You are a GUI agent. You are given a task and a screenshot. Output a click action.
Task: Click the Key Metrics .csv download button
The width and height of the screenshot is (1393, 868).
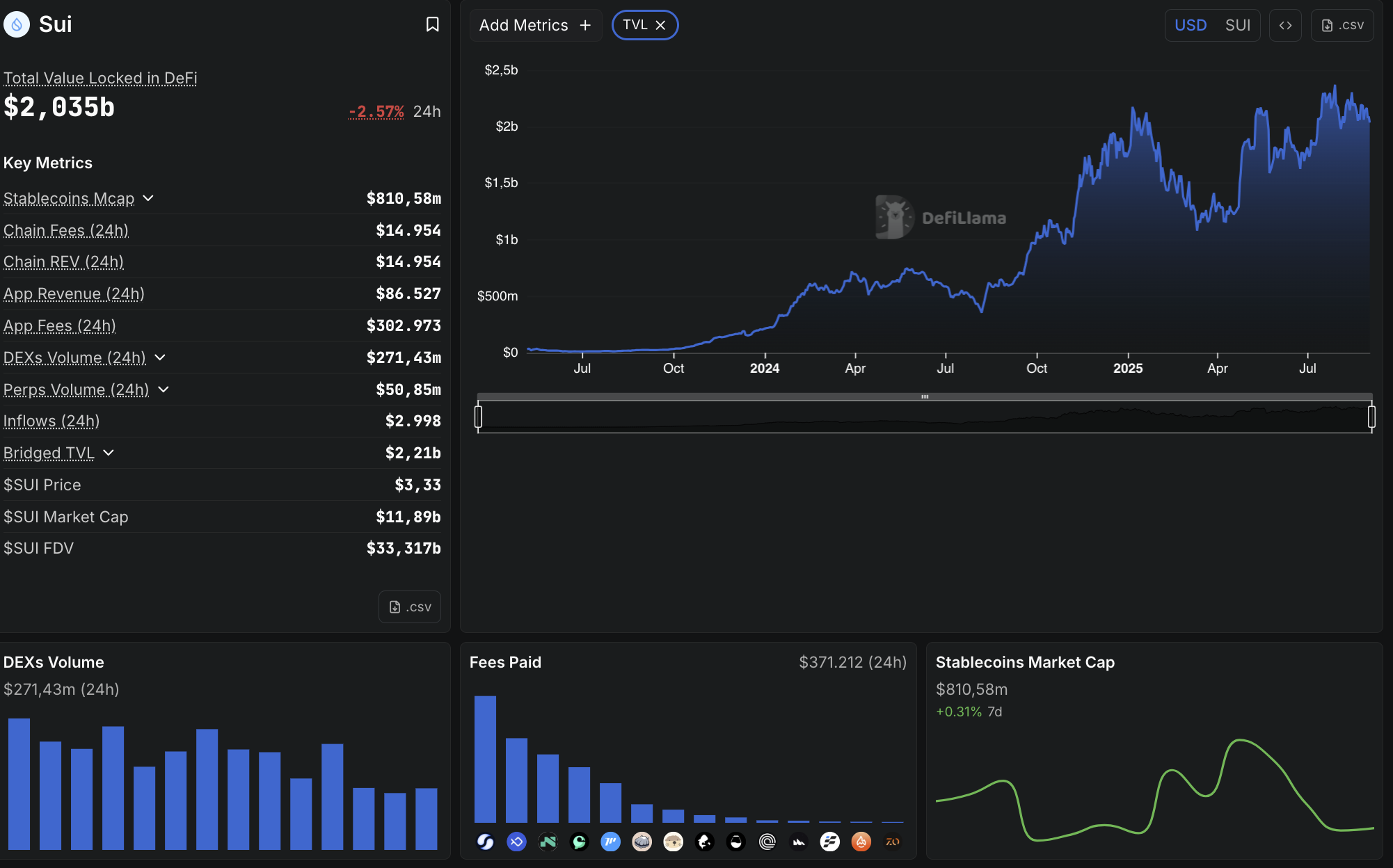pos(410,607)
